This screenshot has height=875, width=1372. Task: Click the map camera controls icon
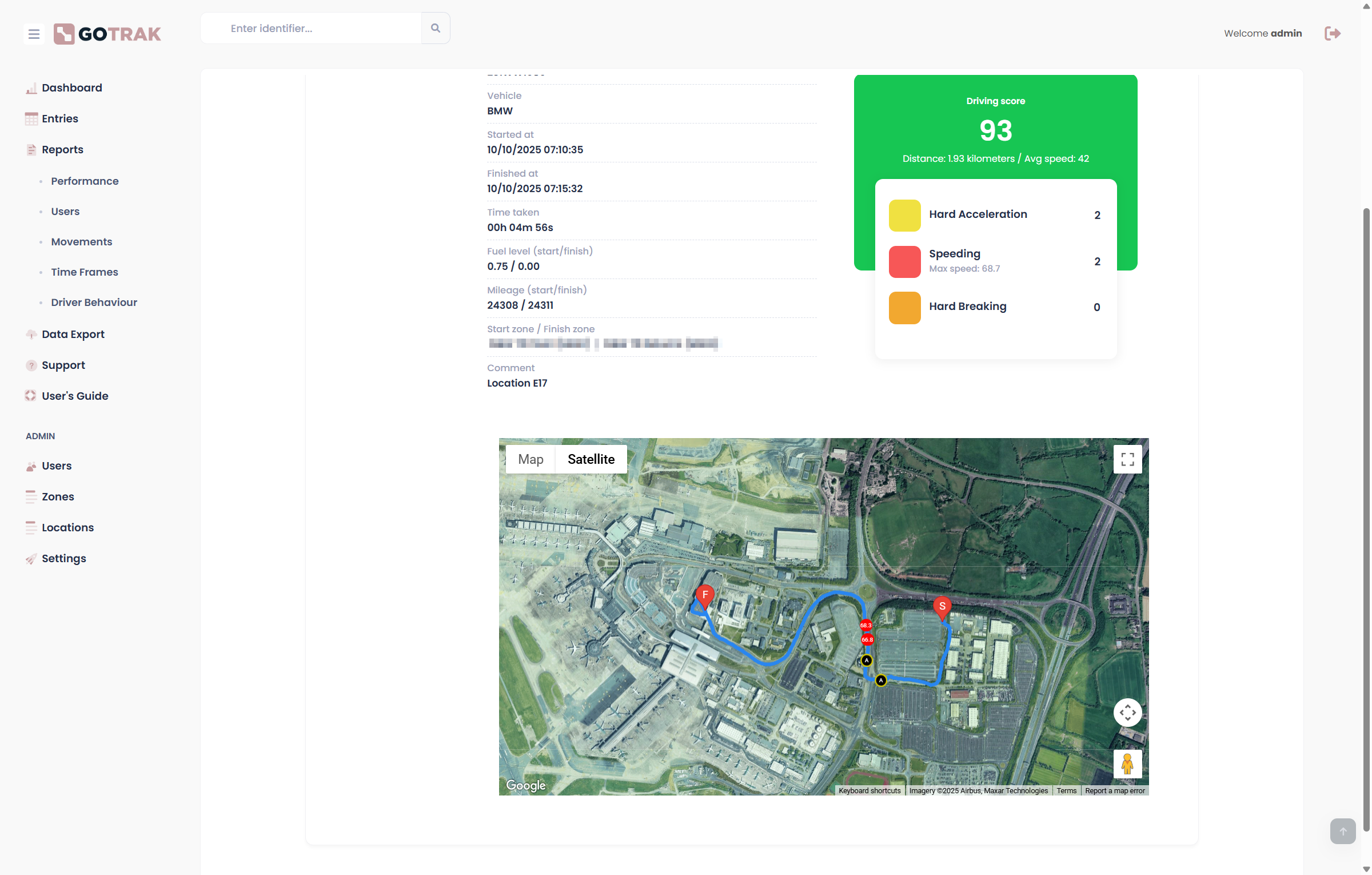point(1127,713)
